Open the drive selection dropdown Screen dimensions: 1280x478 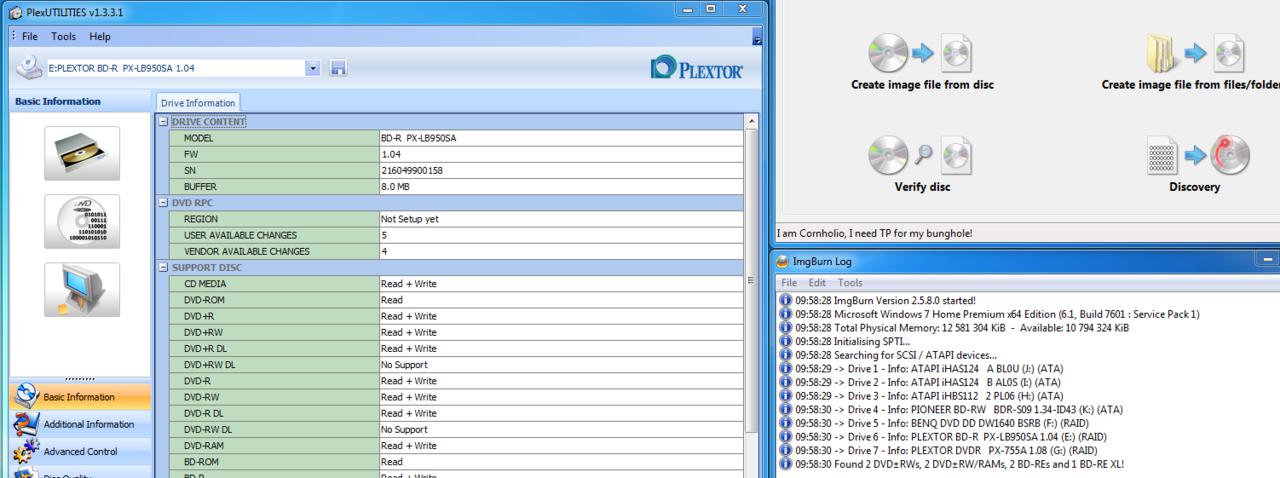[x=313, y=68]
